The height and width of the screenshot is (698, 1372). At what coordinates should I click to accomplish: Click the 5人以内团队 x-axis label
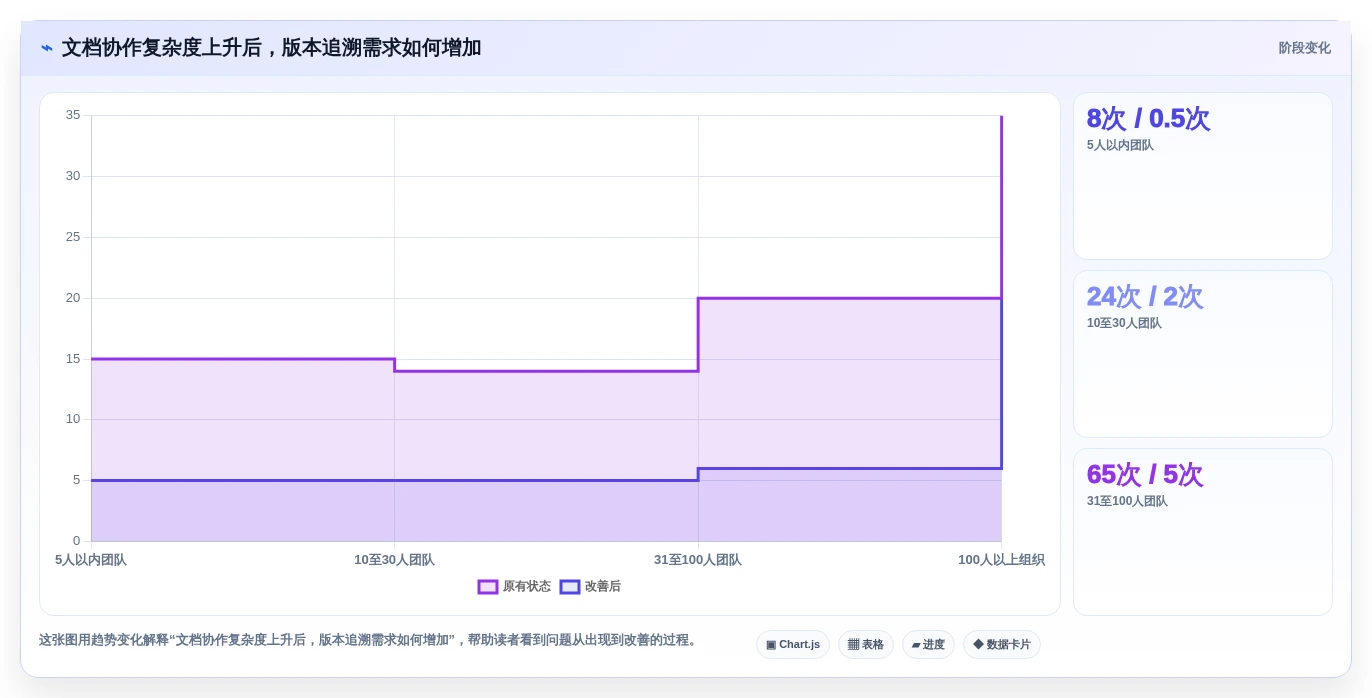point(91,560)
